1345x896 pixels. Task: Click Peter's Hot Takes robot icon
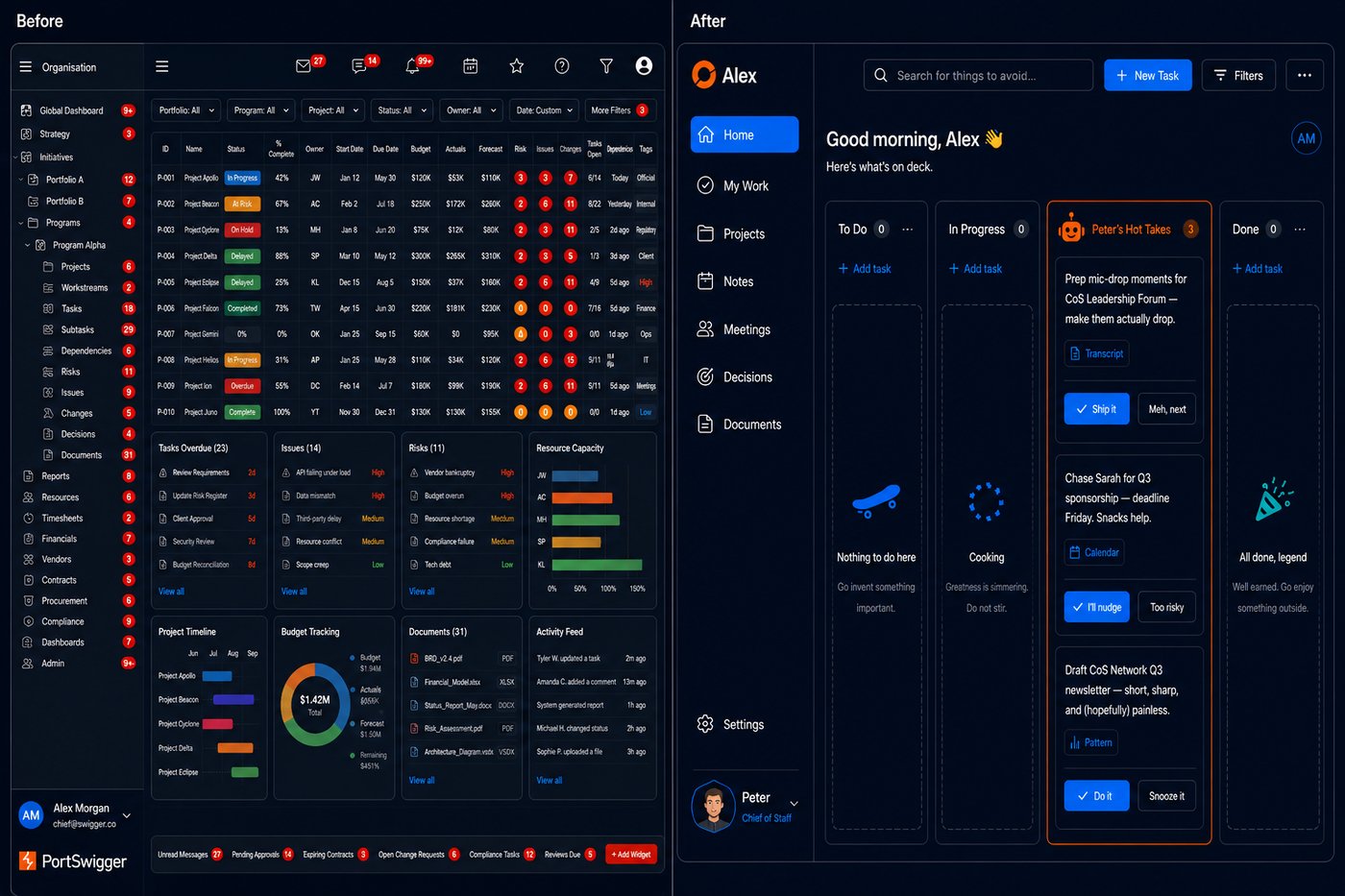point(1071,229)
